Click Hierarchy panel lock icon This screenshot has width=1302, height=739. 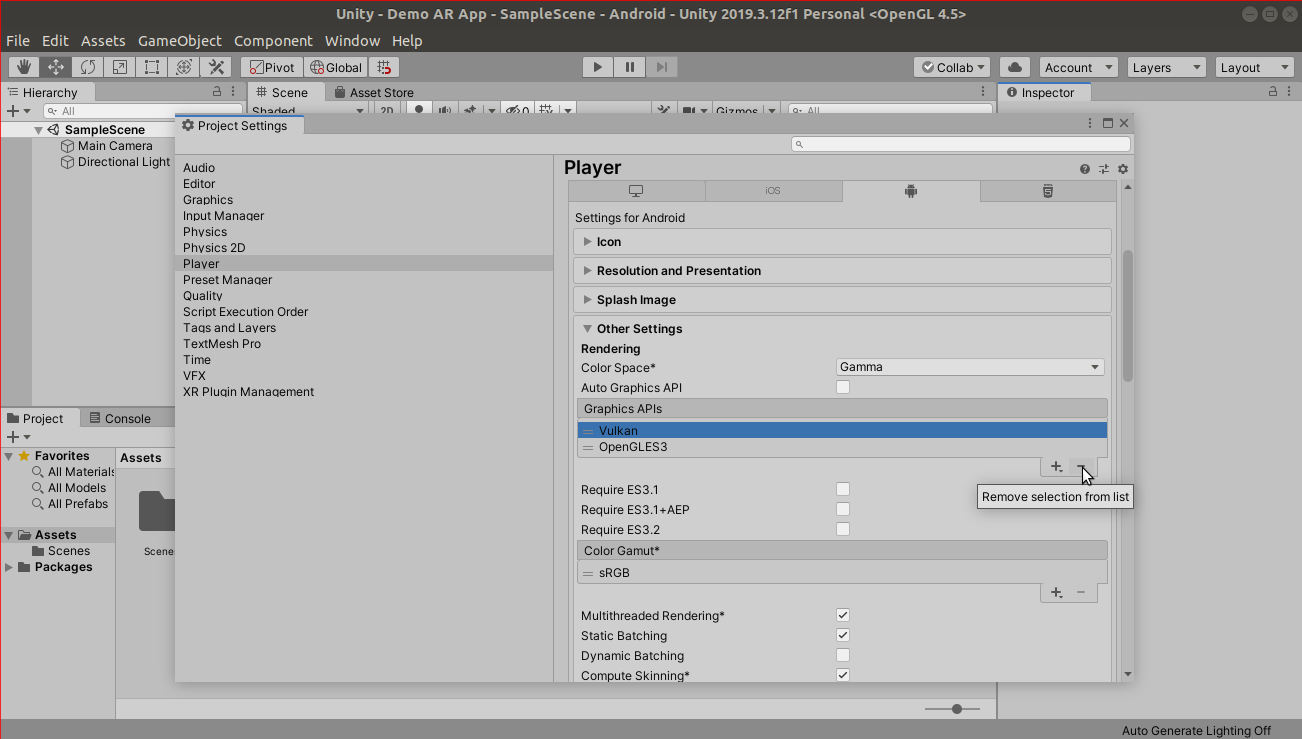coord(217,92)
